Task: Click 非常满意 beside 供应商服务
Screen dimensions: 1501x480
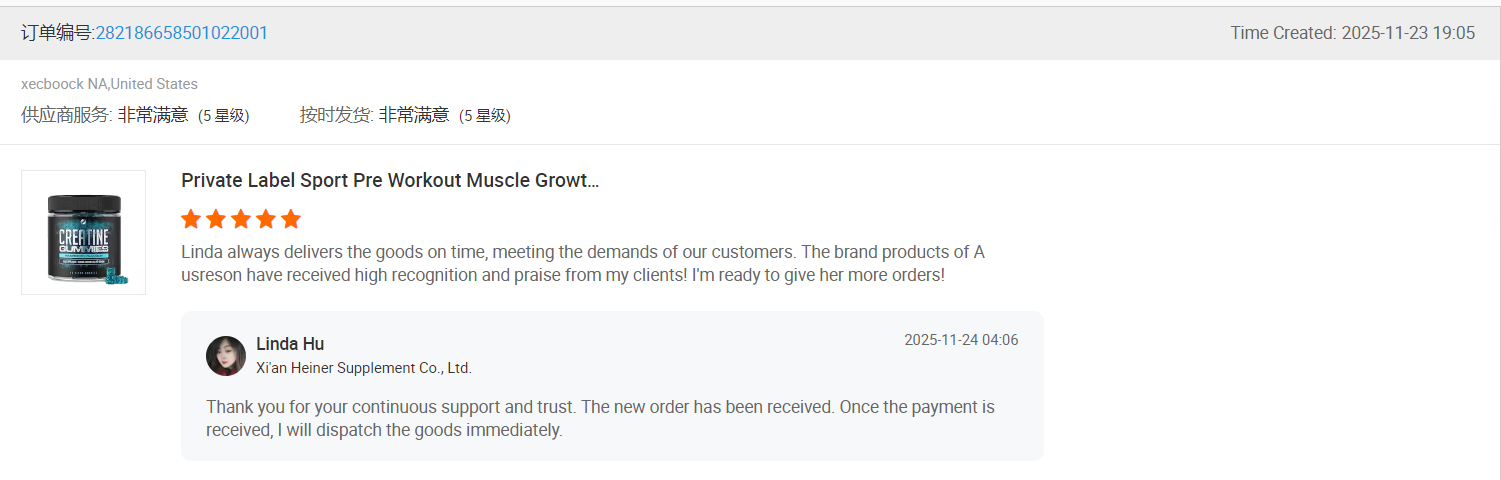Action: pos(153,115)
